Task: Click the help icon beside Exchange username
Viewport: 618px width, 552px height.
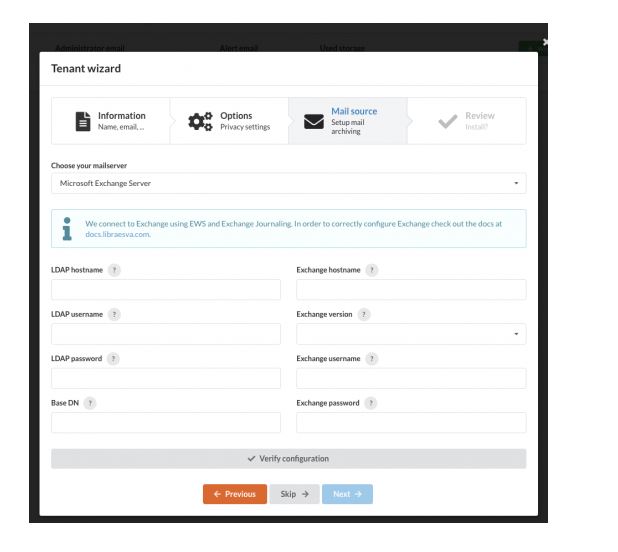Action: (x=372, y=359)
